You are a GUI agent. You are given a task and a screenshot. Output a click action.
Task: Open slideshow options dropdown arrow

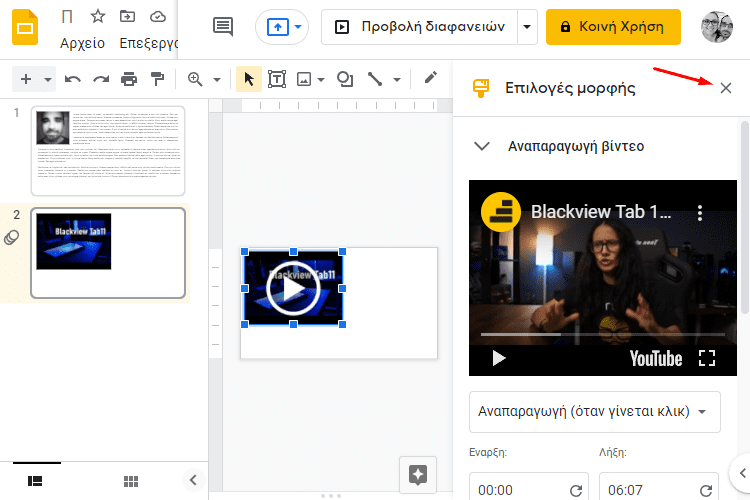[x=527, y=27]
